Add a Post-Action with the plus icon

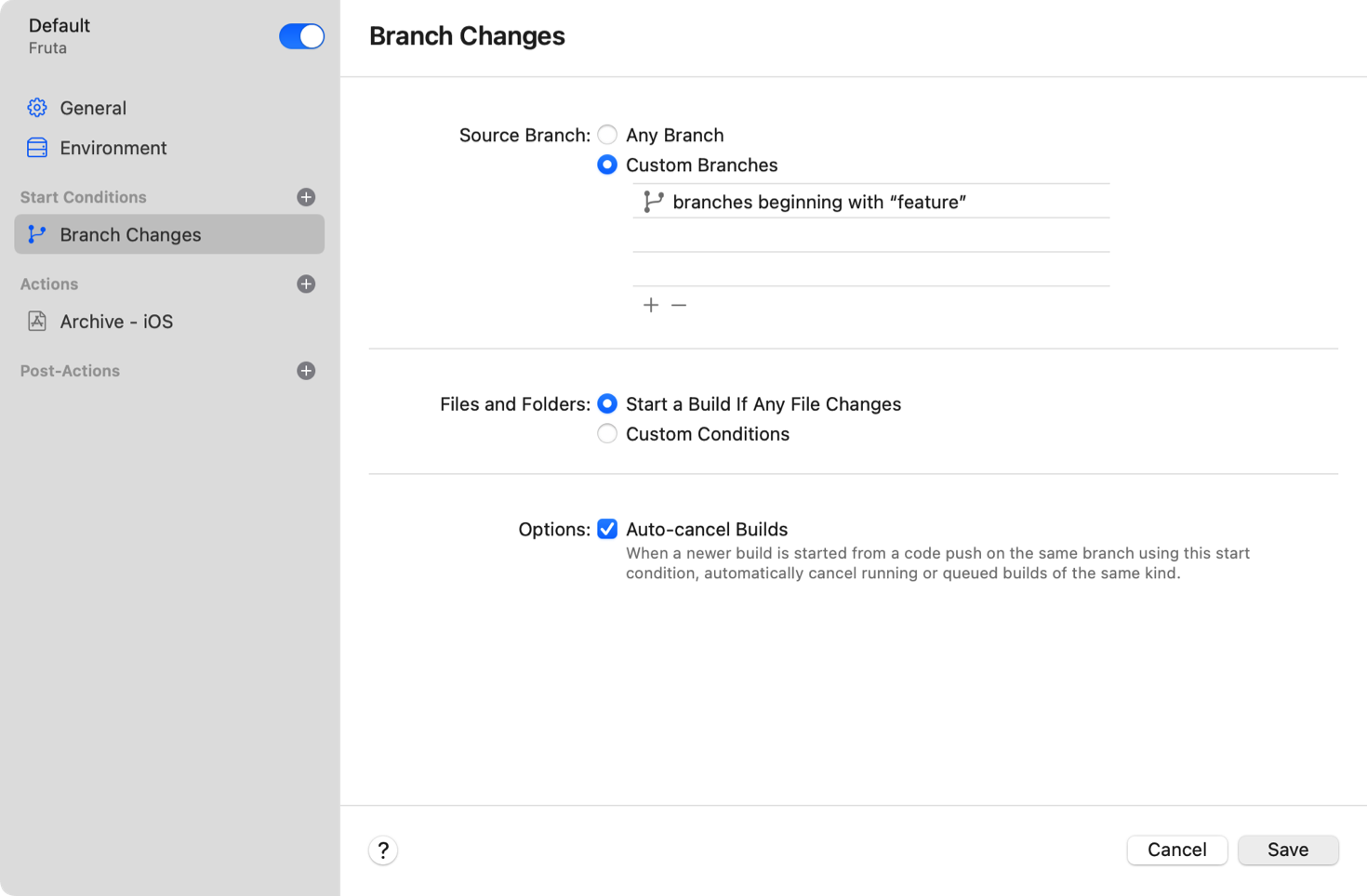[305, 370]
